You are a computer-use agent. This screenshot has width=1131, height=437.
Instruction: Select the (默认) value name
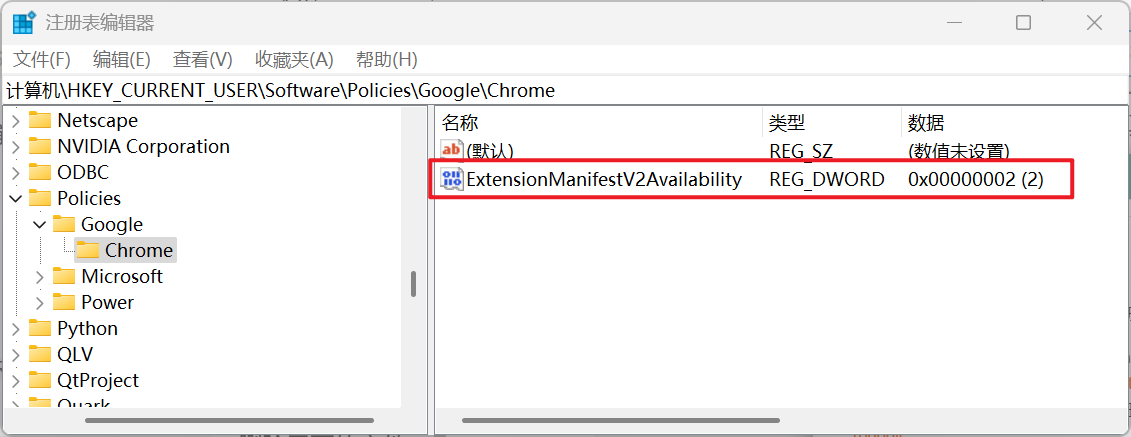point(490,151)
